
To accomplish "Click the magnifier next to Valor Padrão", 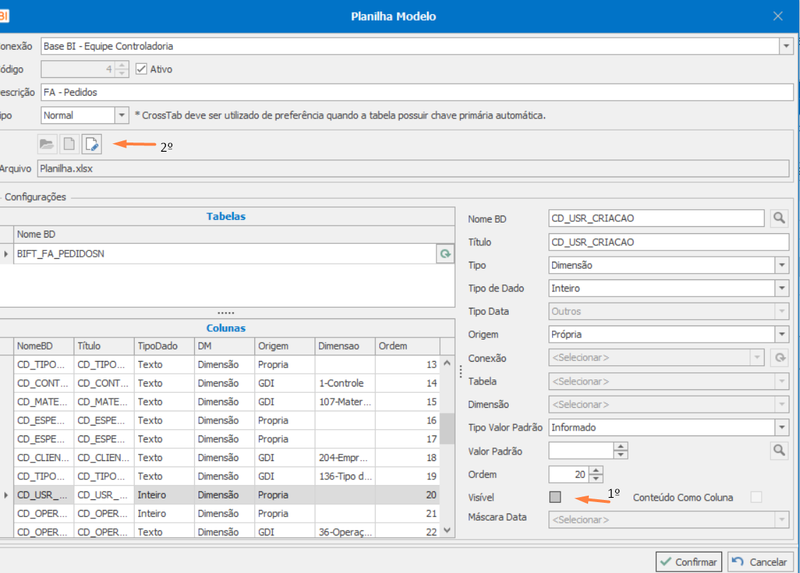I will (x=779, y=451).
